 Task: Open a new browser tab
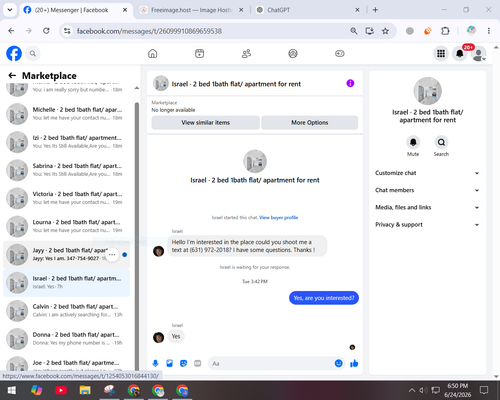pos(375,10)
